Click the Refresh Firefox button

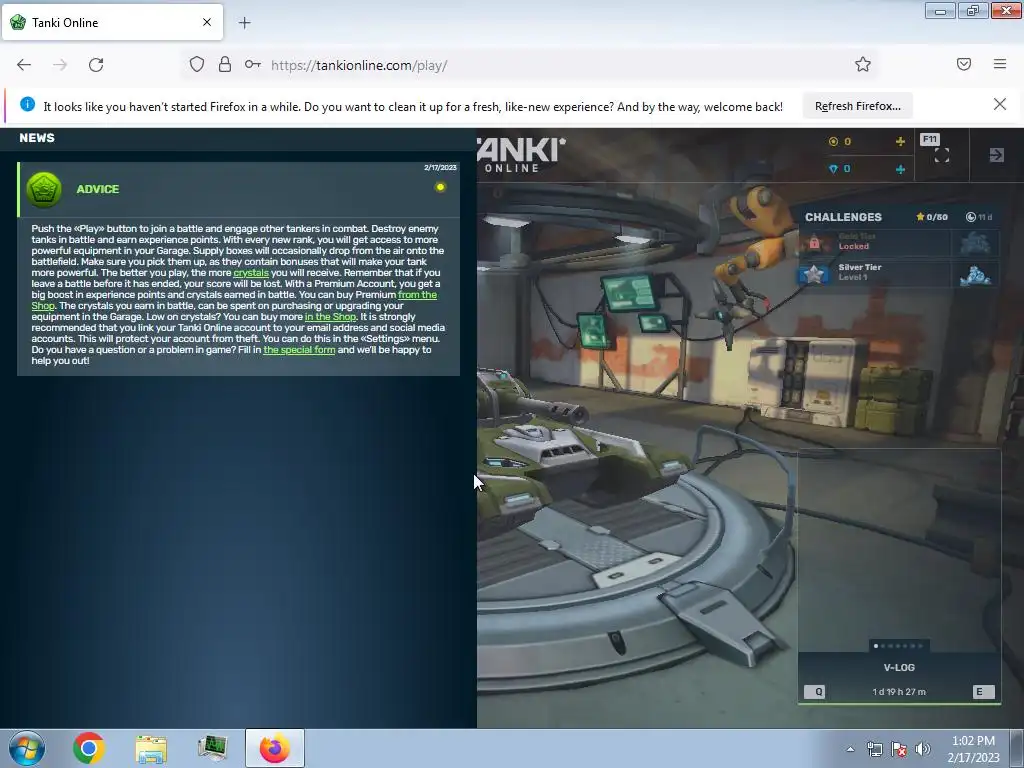(x=857, y=106)
